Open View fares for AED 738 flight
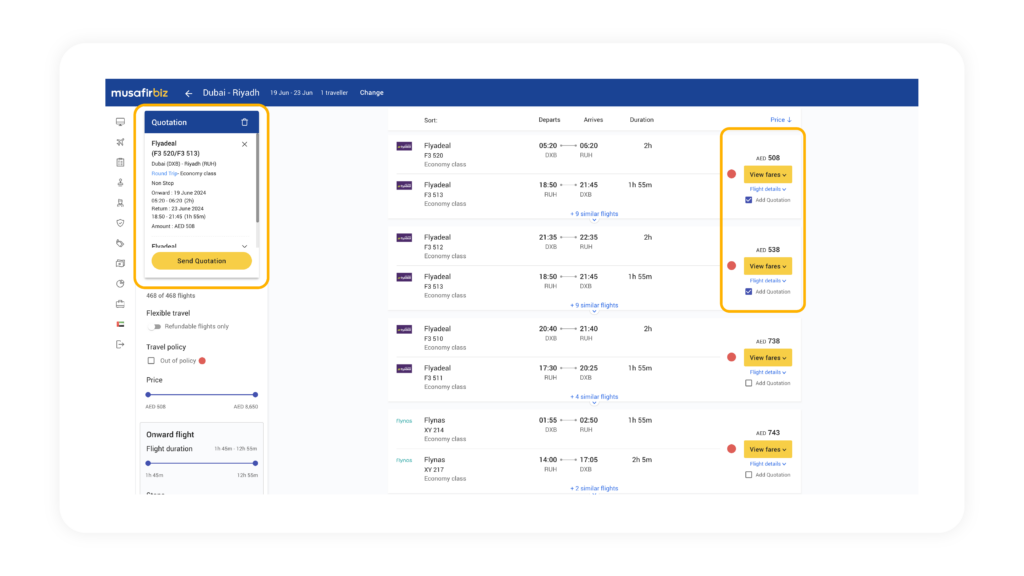Image resolution: width=1024 pixels, height=576 pixels. tap(767, 358)
